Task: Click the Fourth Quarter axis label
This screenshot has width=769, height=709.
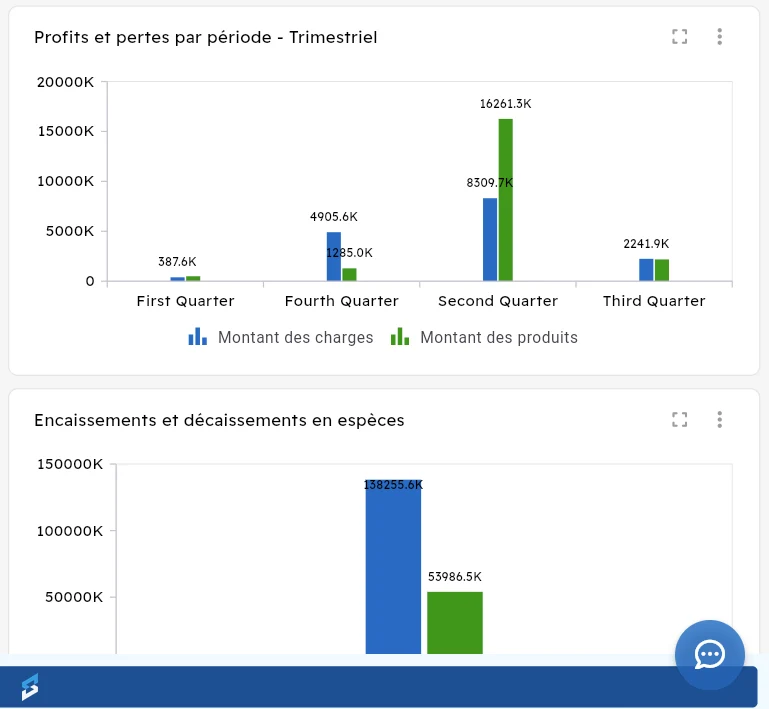Action: [x=342, y=301]
